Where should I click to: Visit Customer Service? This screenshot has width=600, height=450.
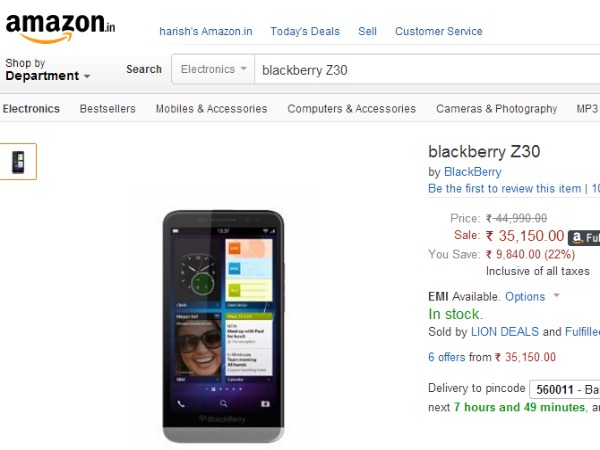(439, 31)
